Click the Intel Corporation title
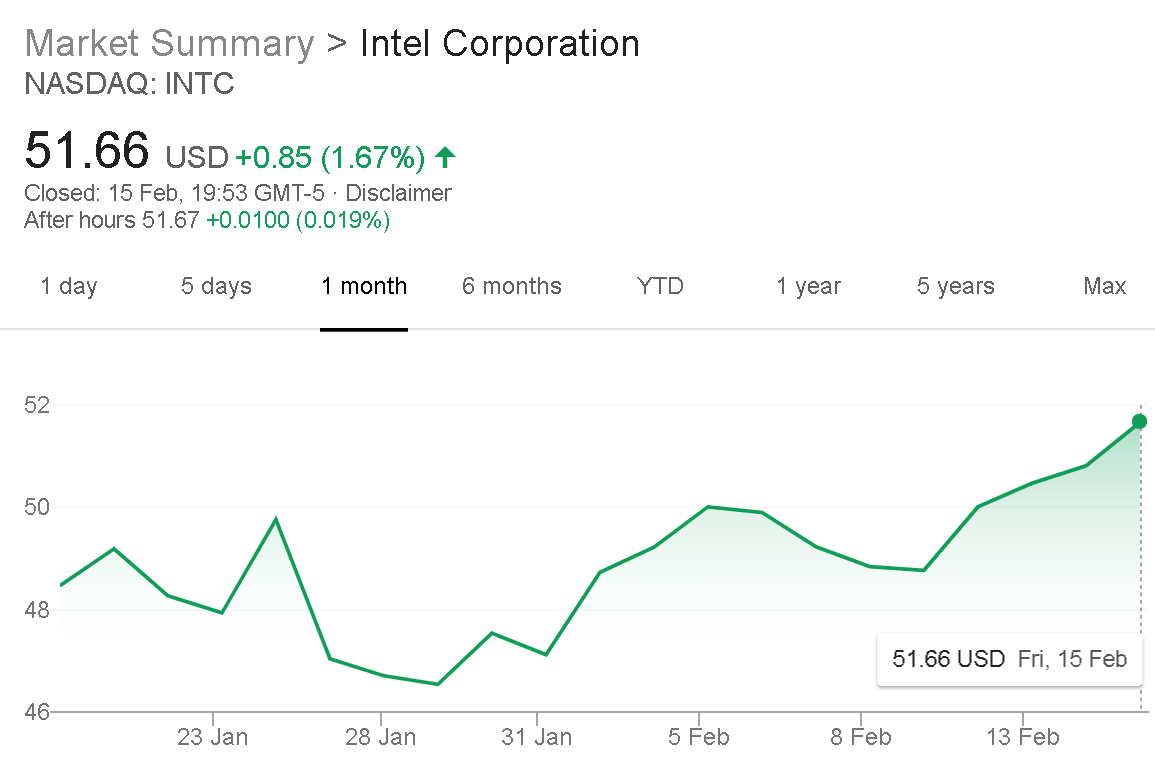The width and height of the screenshot is (1155, 763). (x=499, y=44)
